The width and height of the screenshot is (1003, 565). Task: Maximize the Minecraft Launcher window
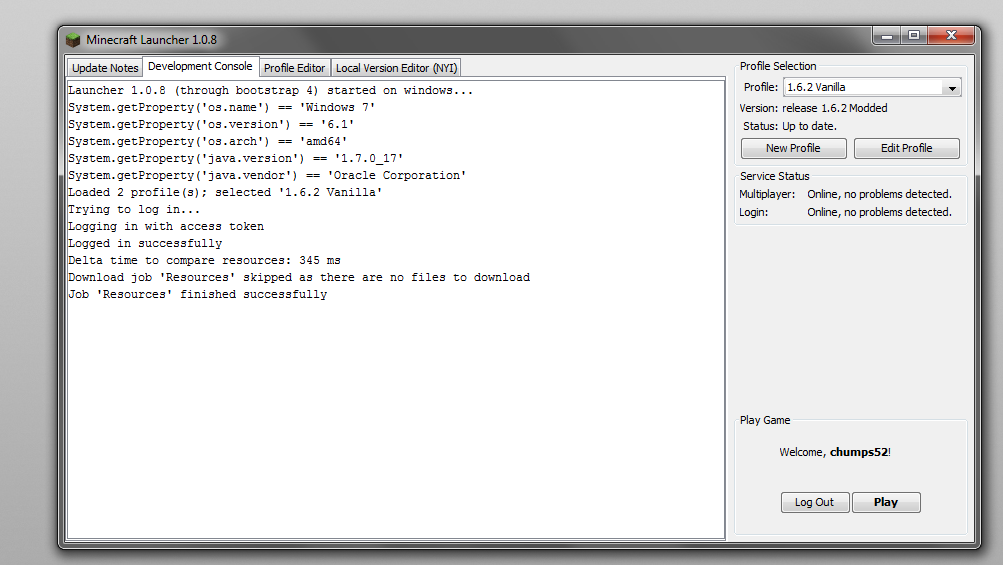tap(914, 36)
